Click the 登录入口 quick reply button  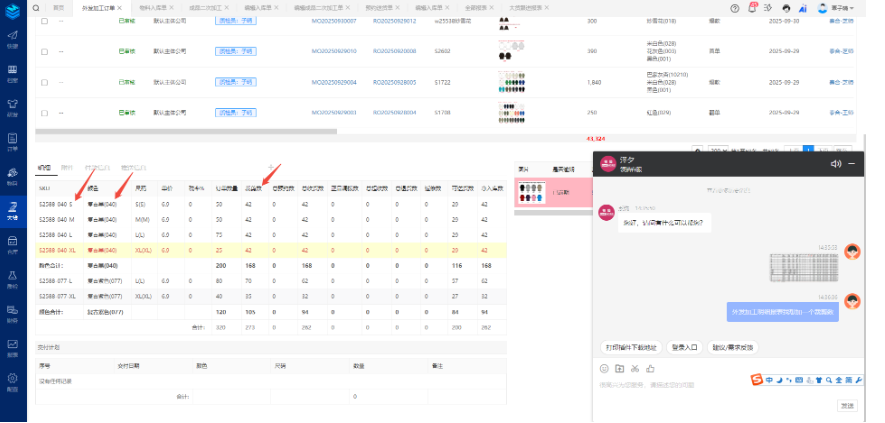[684, 347]
